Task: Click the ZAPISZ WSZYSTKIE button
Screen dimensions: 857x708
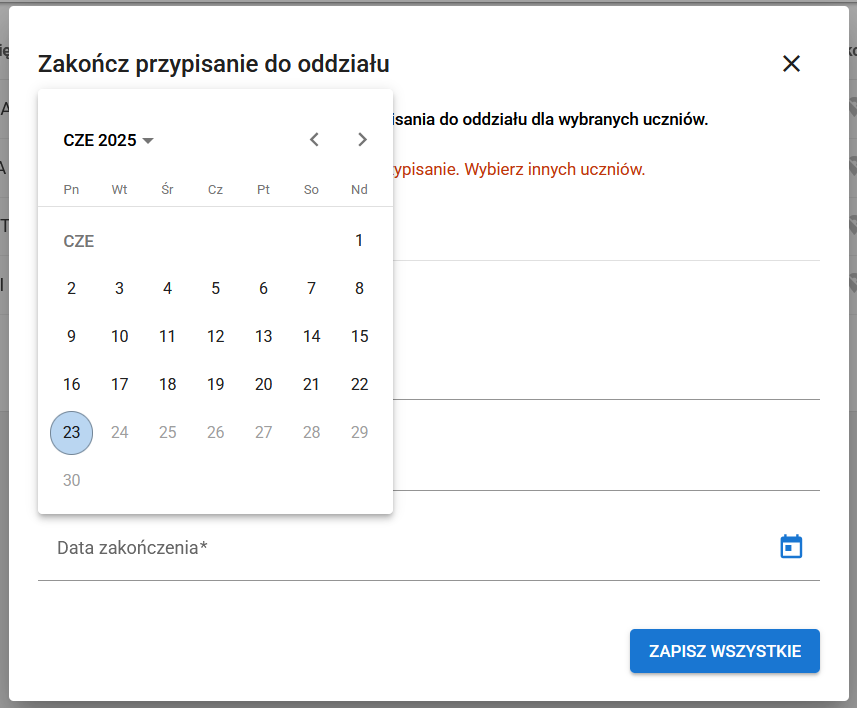Action: [724, 651]
